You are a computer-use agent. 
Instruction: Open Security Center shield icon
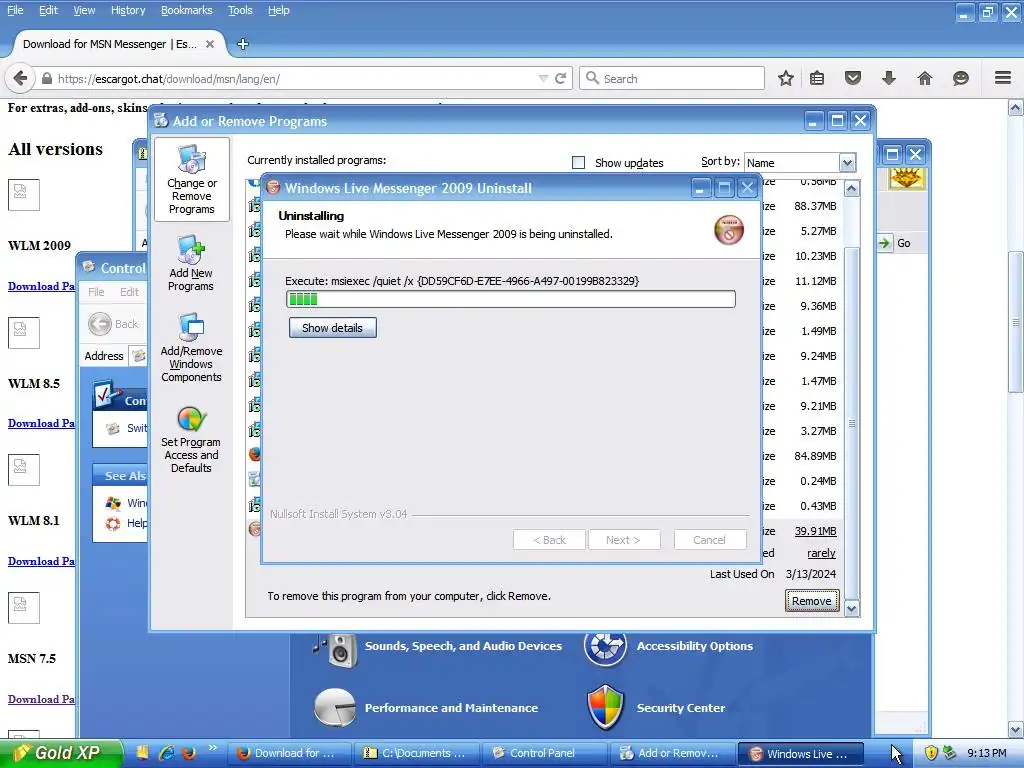click(x=605, y=707)
